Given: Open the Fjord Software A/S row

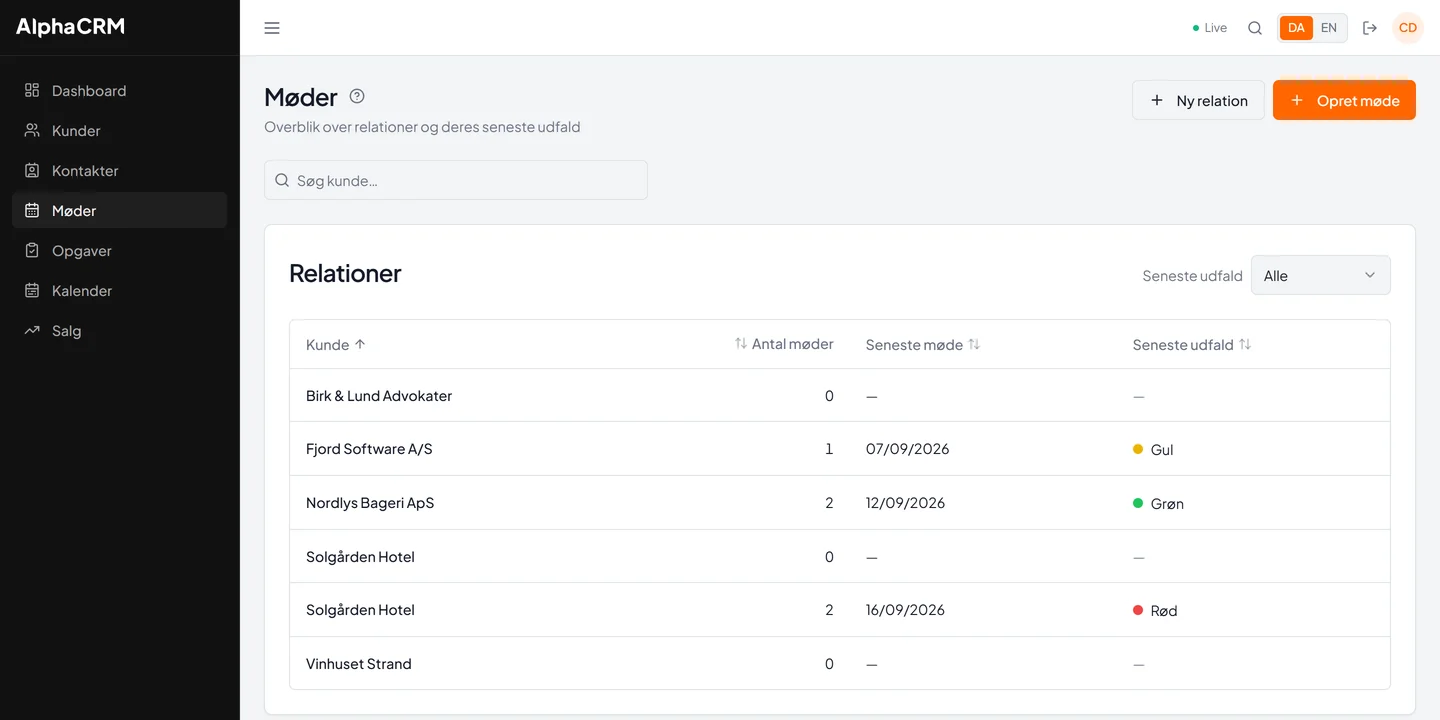Looking at the screenshot, I should (840, 449).
